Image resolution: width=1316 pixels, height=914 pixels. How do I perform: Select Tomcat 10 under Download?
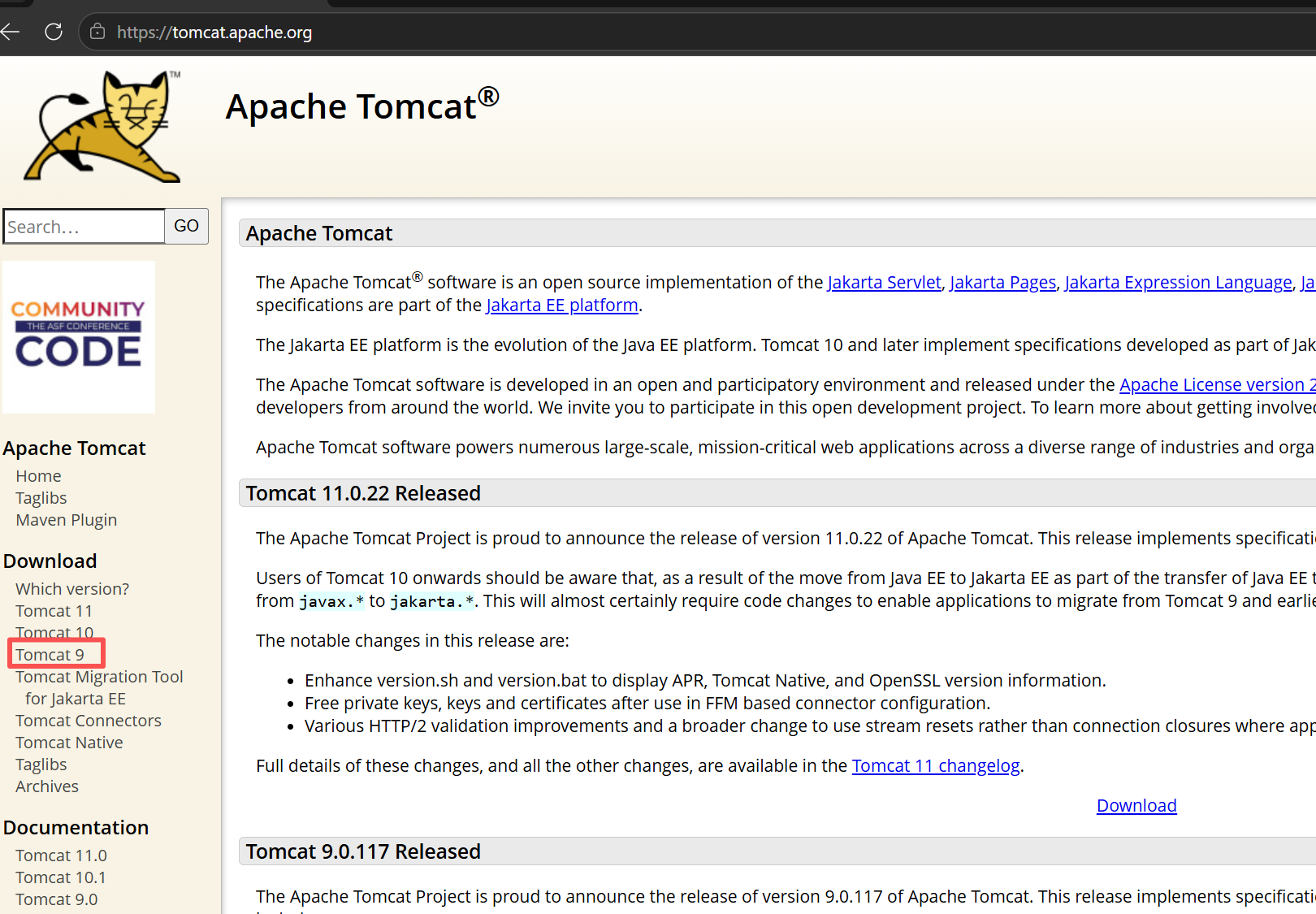[x=54, y=632]
